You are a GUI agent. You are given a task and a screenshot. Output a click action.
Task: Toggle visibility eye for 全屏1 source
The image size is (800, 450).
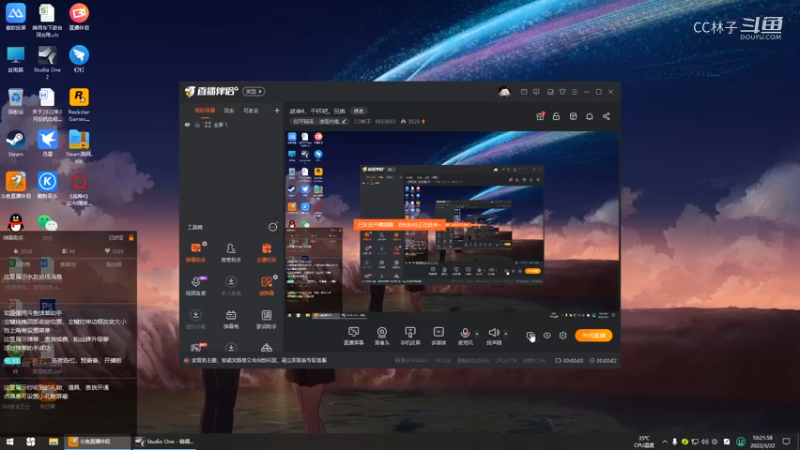(x=187, y=125)
